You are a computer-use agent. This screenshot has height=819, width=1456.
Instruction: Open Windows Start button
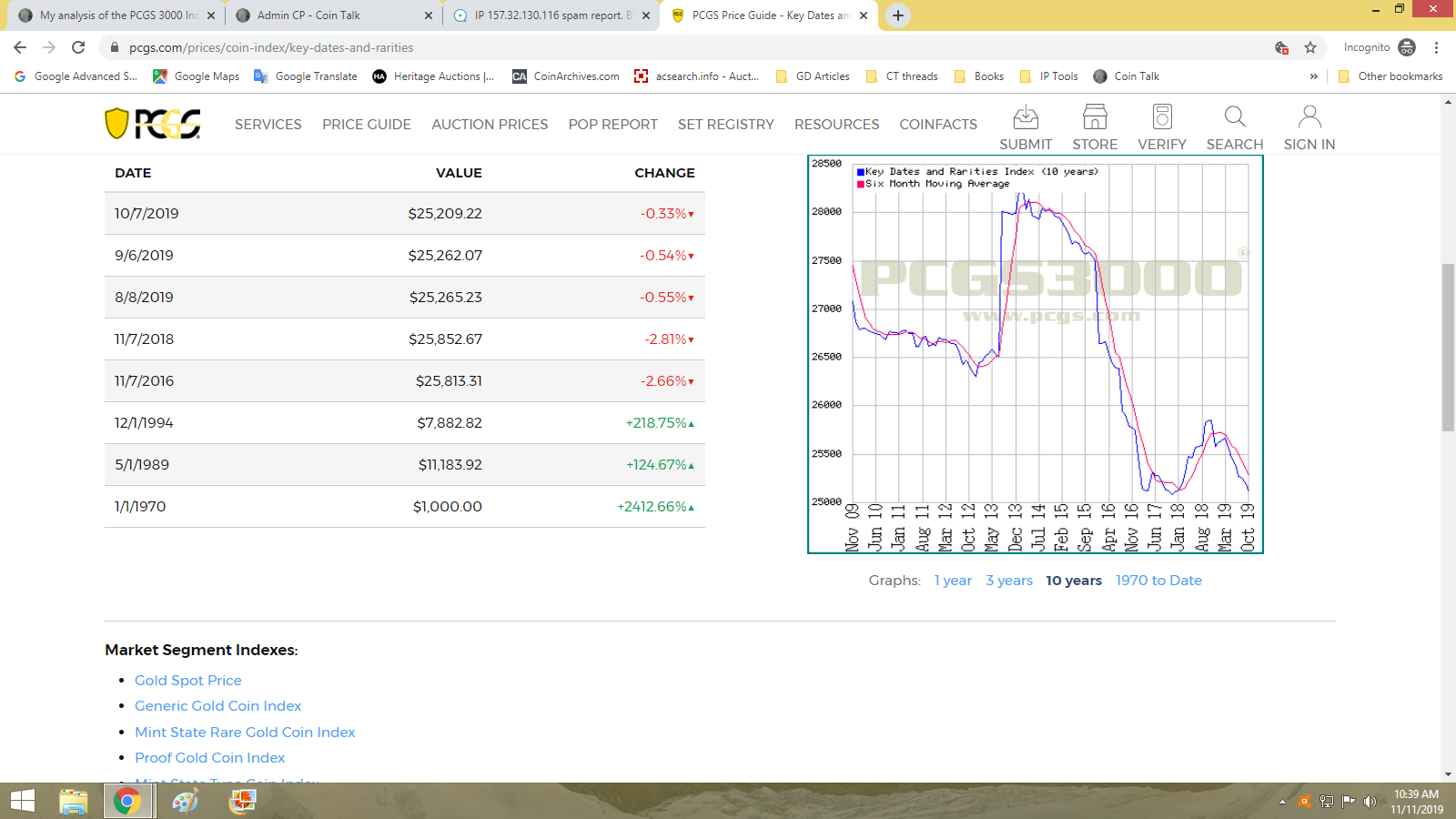(22, 801)
